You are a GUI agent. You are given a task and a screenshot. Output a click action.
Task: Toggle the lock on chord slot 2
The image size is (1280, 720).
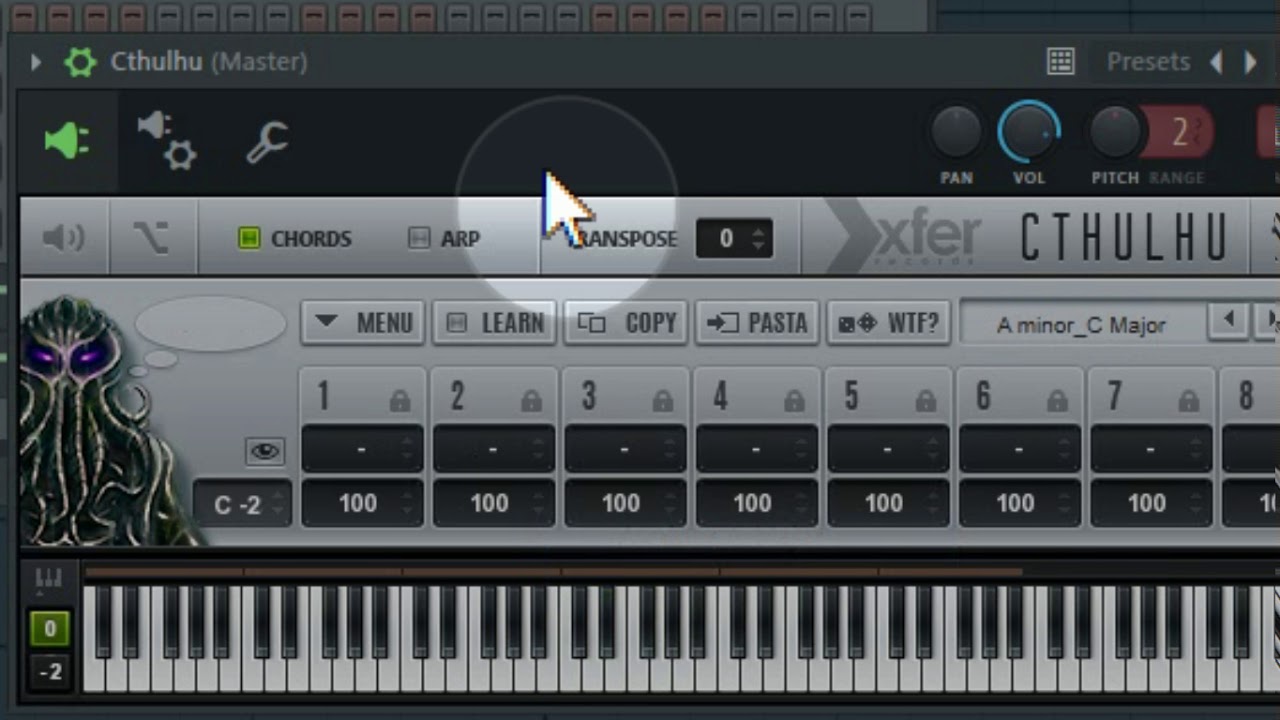pos(531,401)
